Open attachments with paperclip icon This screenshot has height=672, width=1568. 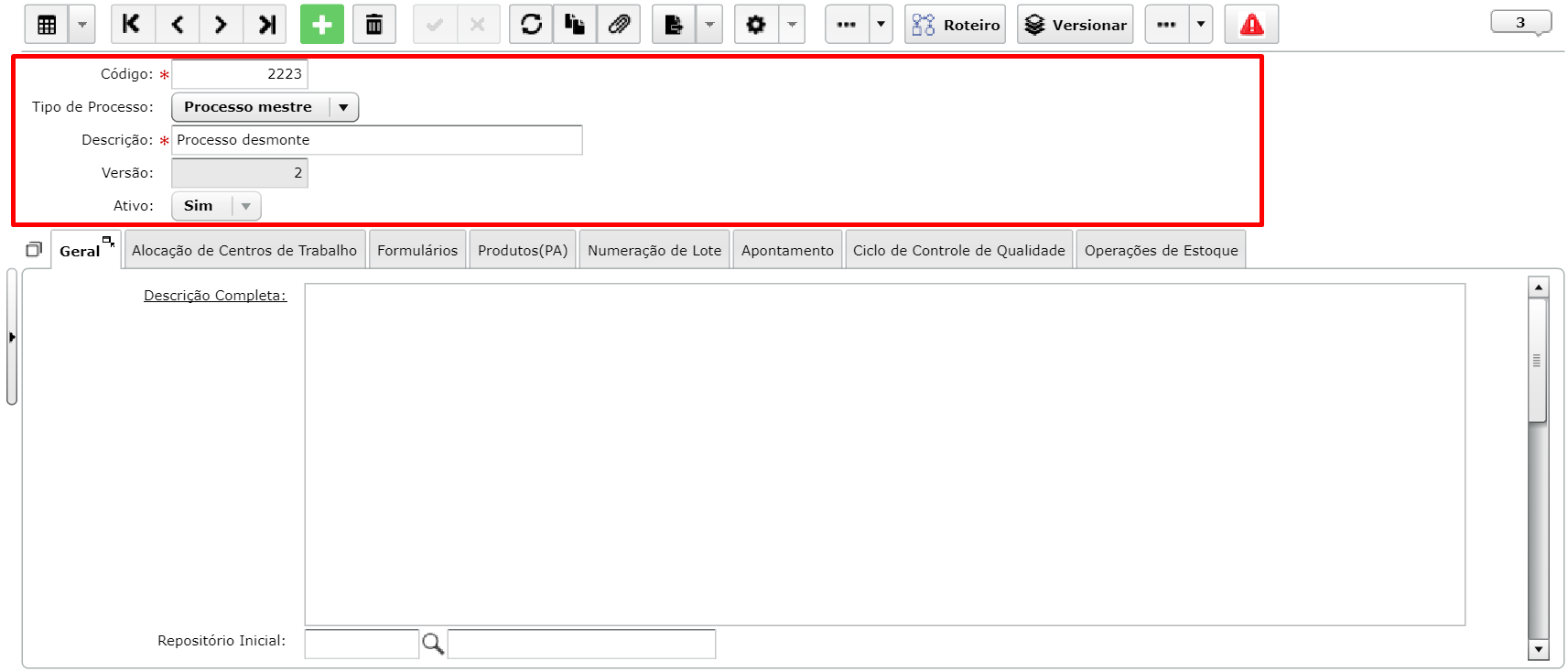click(x=619, y=25)
